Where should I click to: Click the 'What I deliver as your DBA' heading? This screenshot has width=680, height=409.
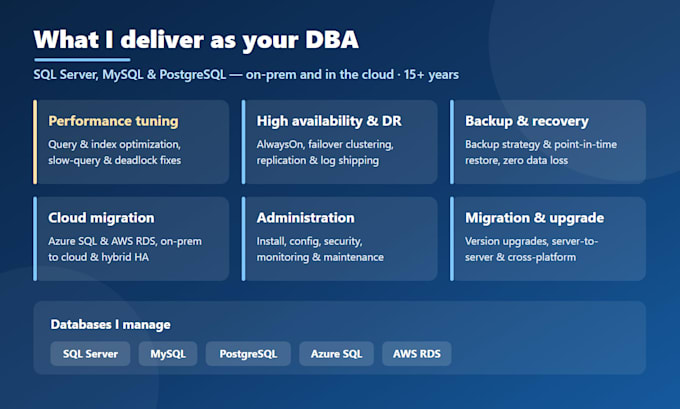[x=196, y=40]
